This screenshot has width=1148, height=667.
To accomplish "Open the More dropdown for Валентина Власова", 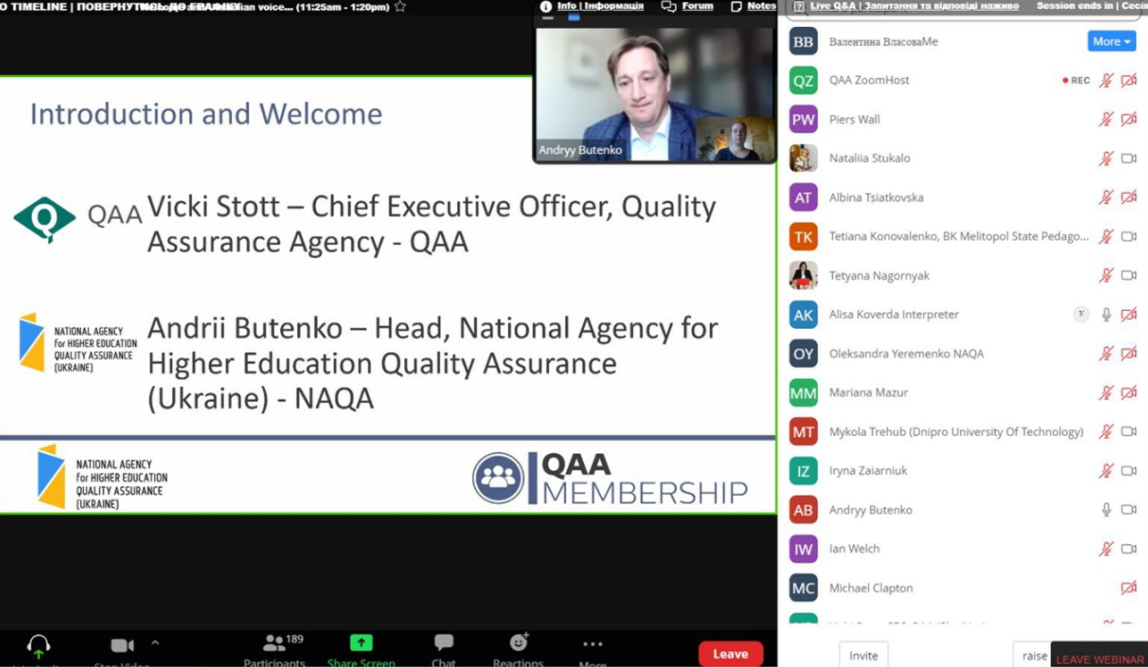I will coord(1111,42).
